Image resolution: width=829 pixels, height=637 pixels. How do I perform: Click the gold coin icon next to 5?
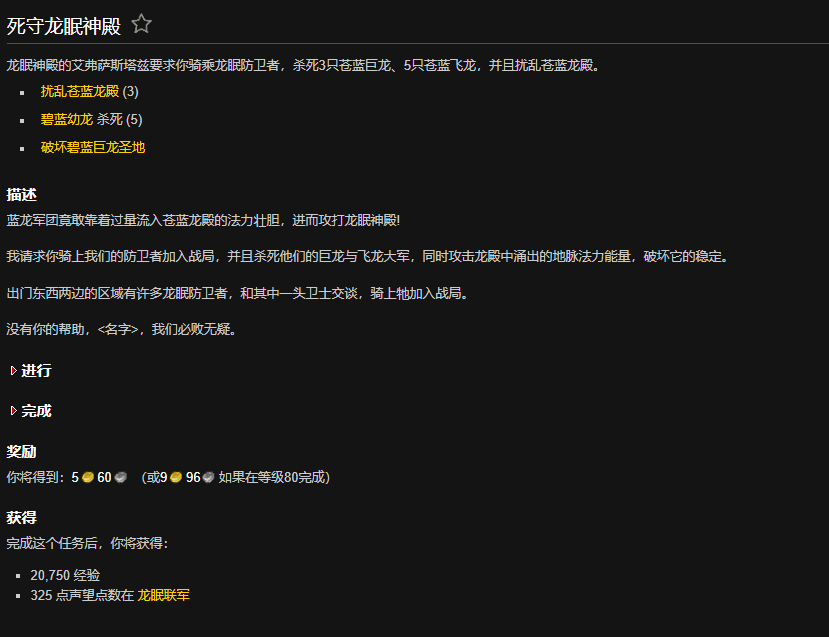point(87,477)
